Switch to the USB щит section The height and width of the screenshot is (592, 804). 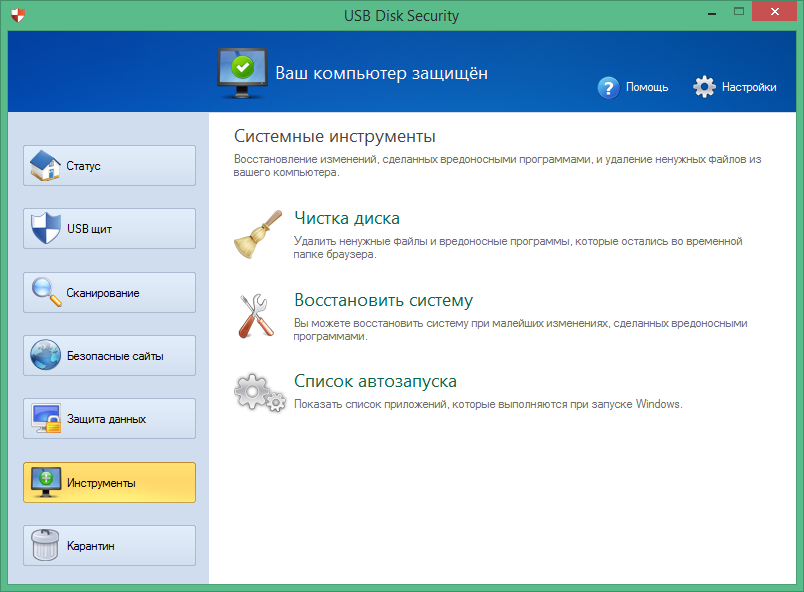point(109,229)
